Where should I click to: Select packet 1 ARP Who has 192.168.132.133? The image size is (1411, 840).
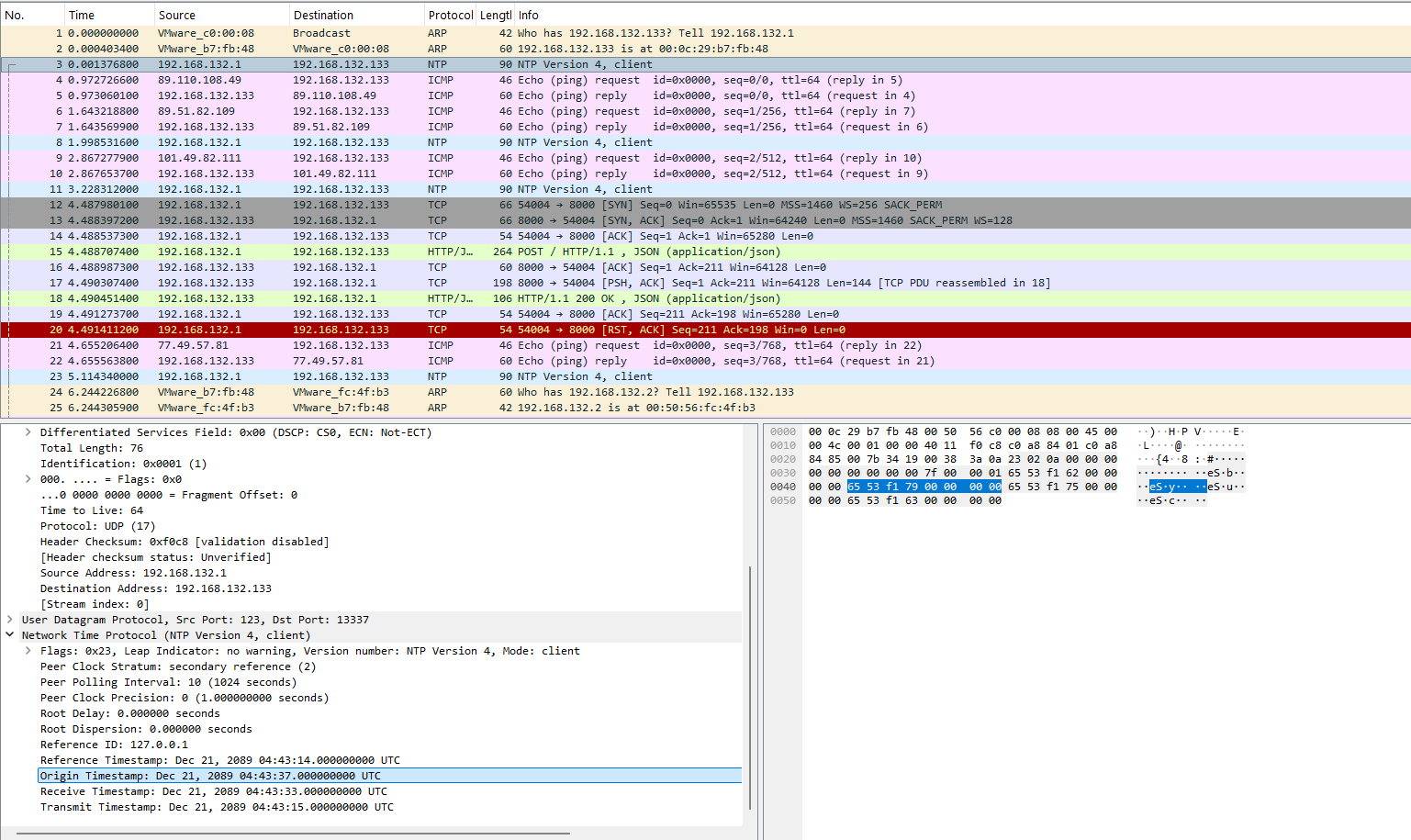(705, 33)
